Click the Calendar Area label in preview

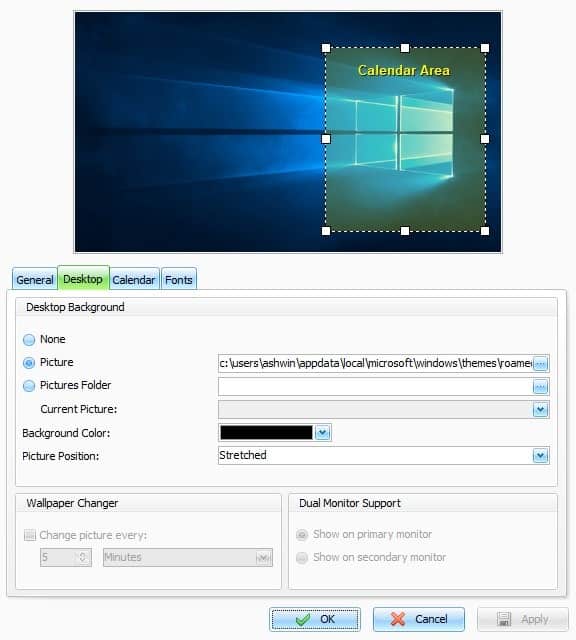click(x=404, y=70)
